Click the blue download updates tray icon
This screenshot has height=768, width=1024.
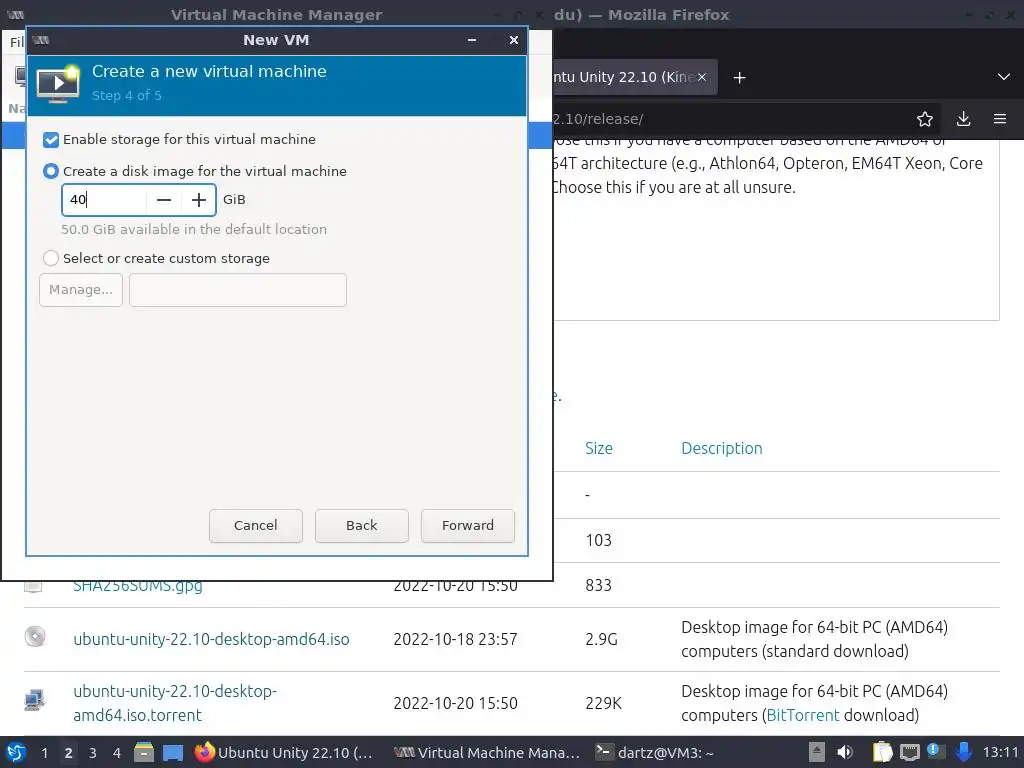[x=963, y=752]
